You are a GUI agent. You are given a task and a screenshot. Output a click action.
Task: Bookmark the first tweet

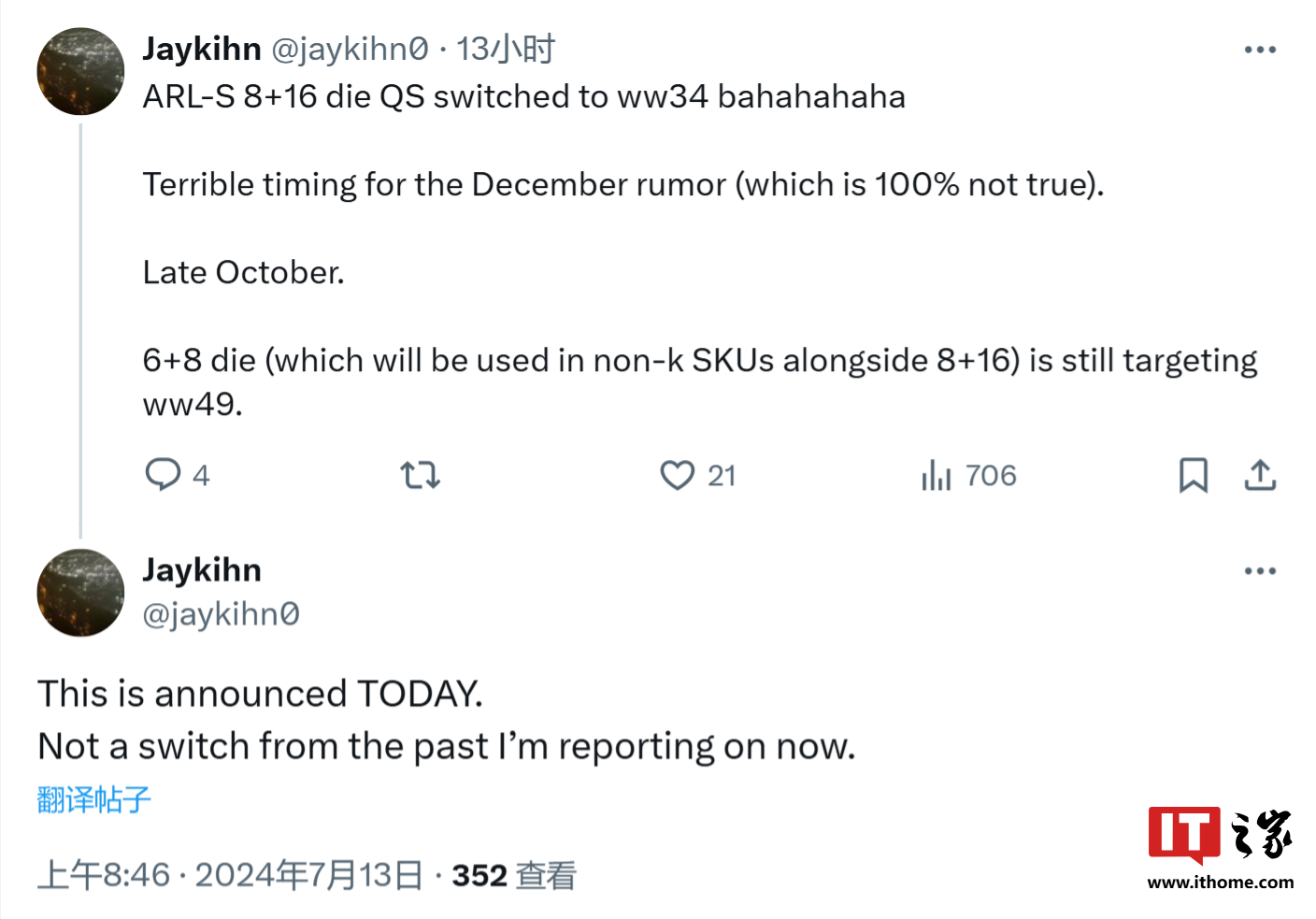[x=1193, y=475]
